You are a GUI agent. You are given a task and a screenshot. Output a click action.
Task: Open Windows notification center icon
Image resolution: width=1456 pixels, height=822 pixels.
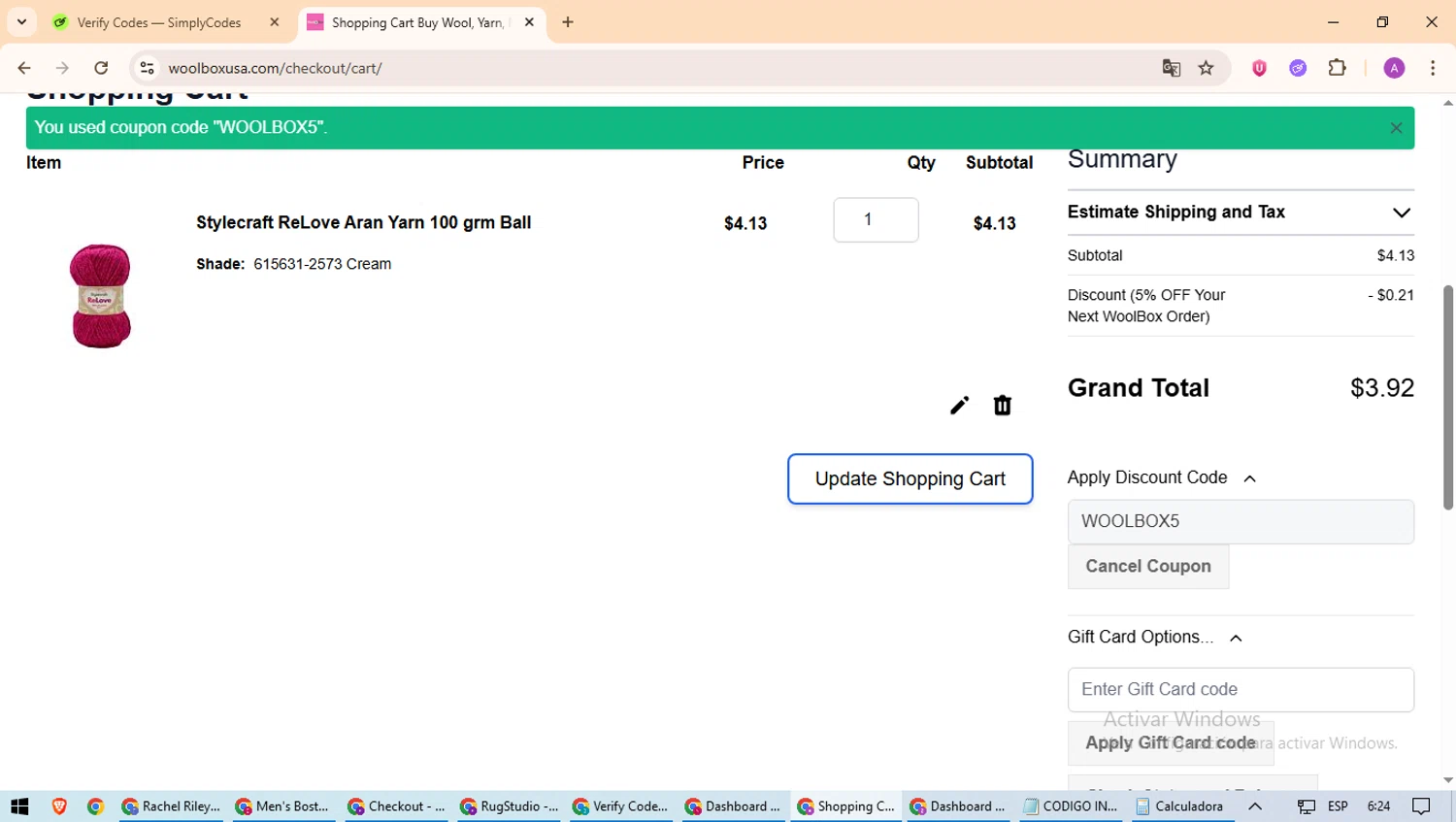pyautogui.click(x=1421, y=806)
